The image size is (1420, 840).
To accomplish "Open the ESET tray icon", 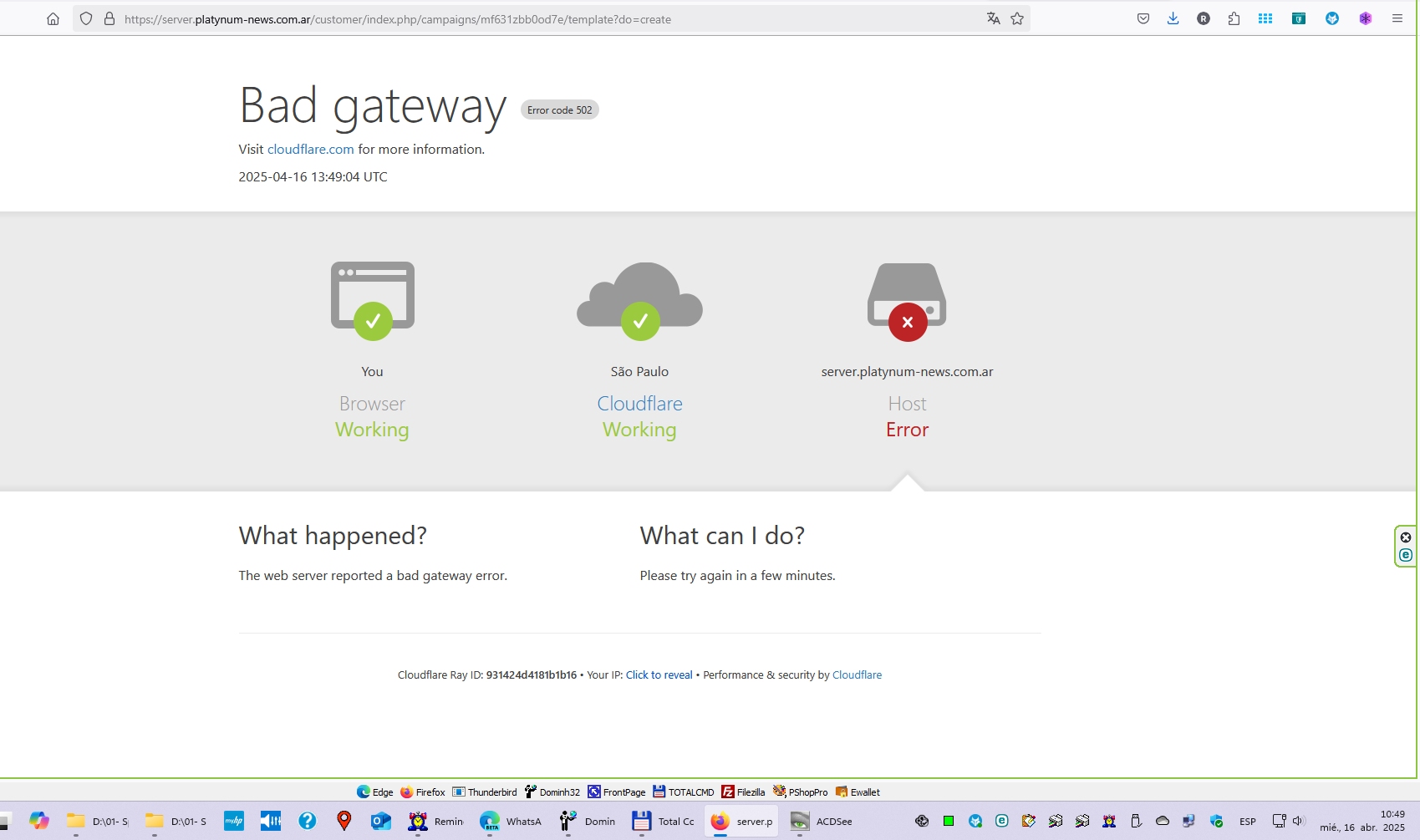I will pyautogui.click(x=1002, y=821).
